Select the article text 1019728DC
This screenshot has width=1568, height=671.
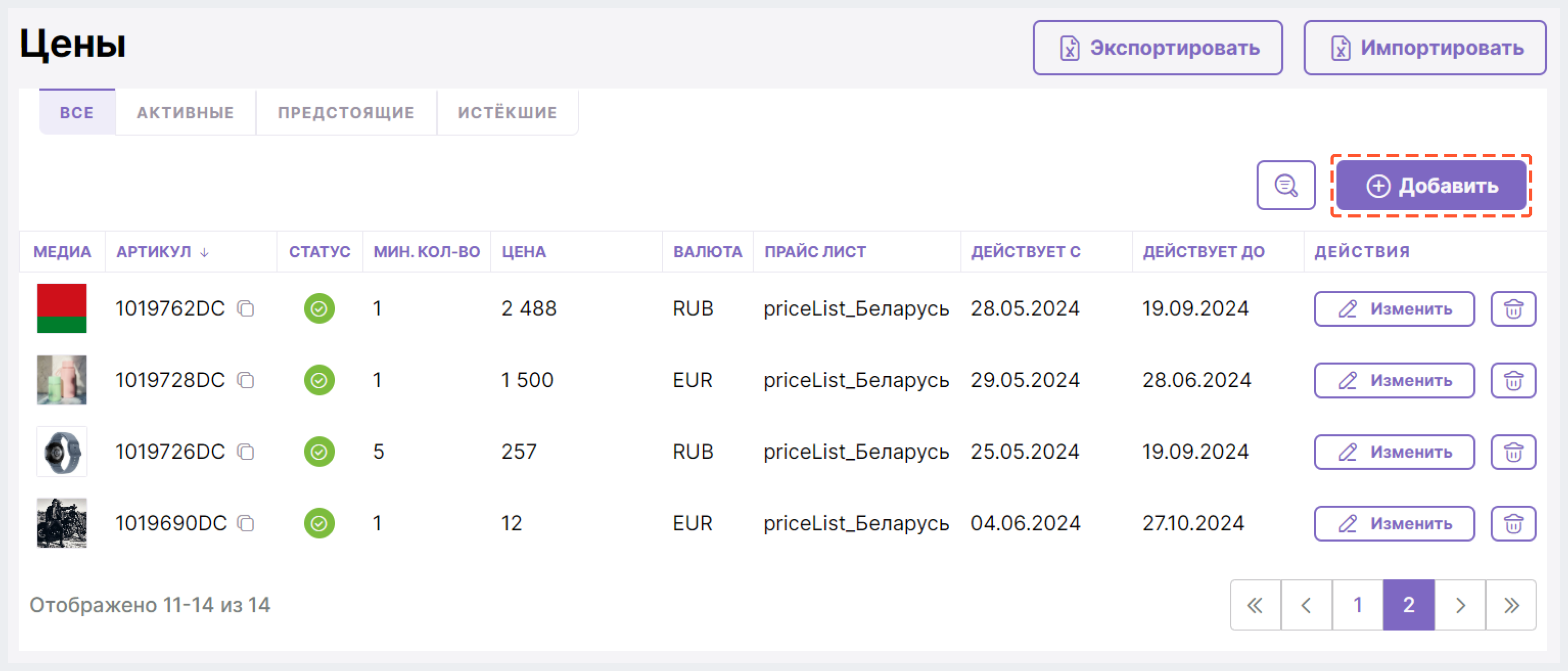pyautogui.click(x=170, y=381)
